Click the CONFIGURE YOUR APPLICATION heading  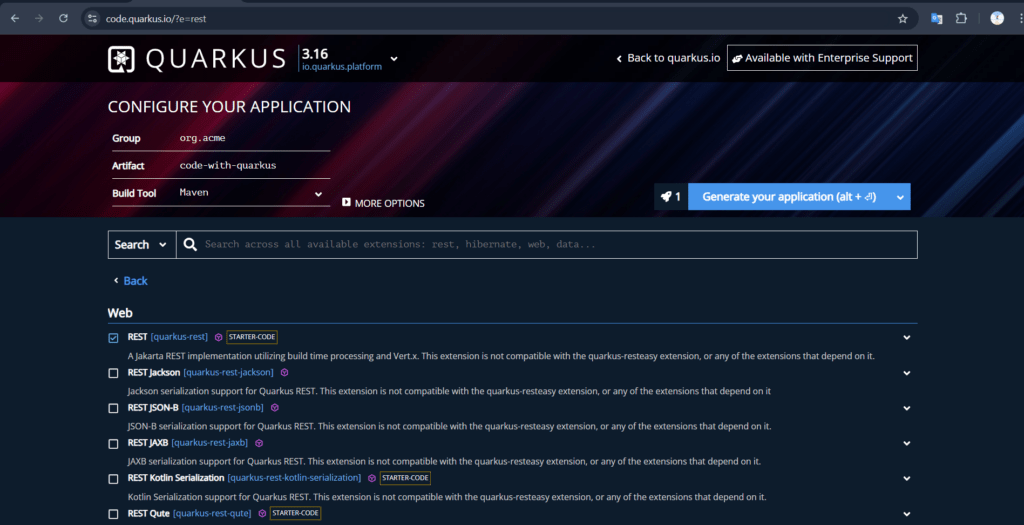click(229, 106)
